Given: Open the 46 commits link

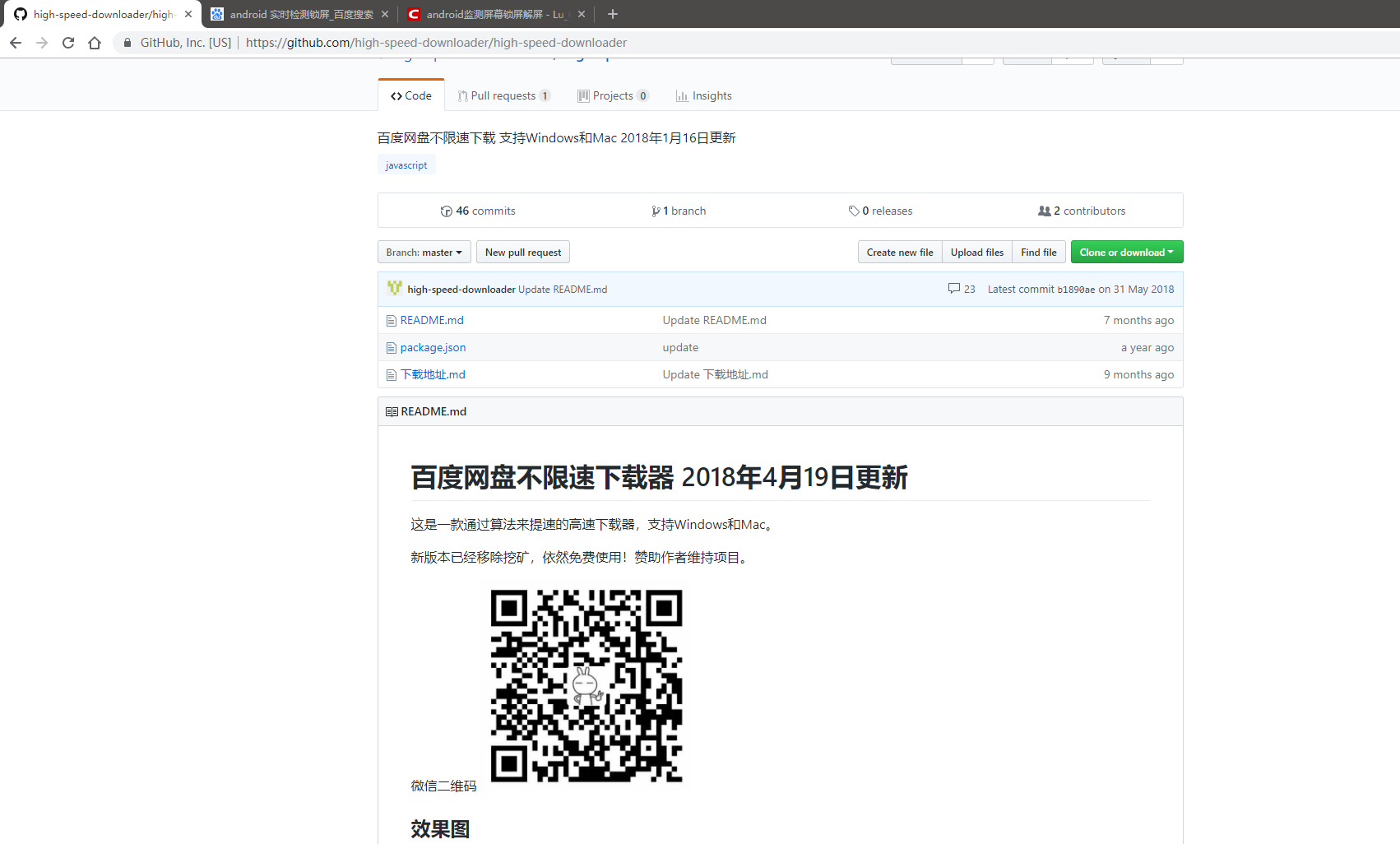Looking at the screenshot, I should pos(478,211).
